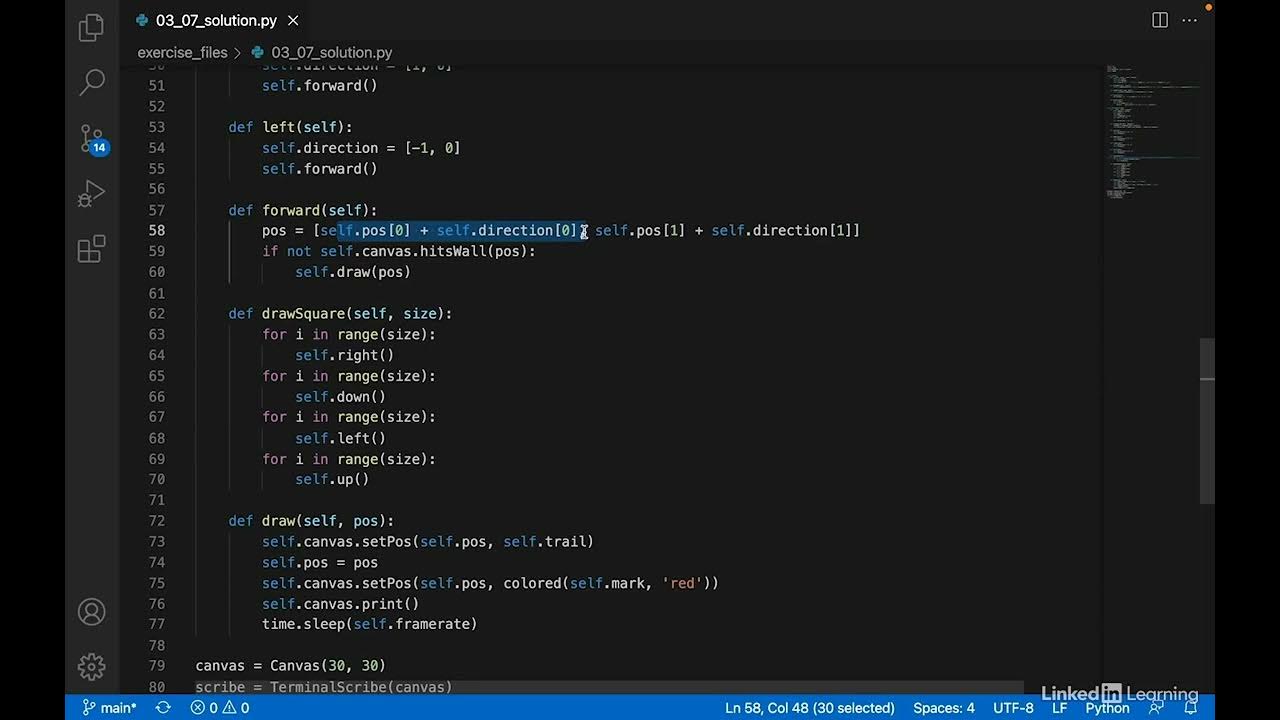Screen dimensions: 1280x720
Task: Open the main branch picker
Action: pos(109,708)
